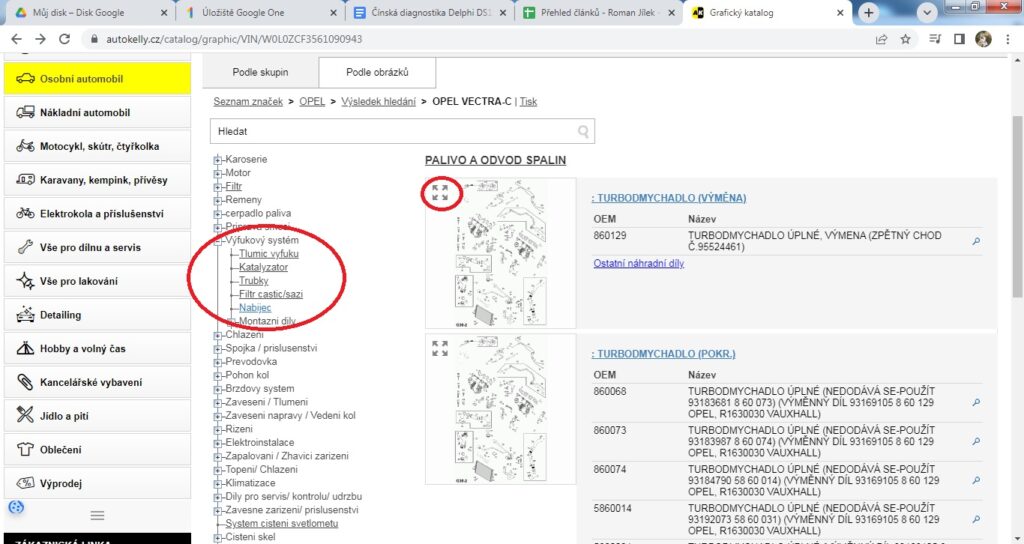Screen dimensions: 1024x544
Task: Click the Tisk print link
Action: [528, 101]
